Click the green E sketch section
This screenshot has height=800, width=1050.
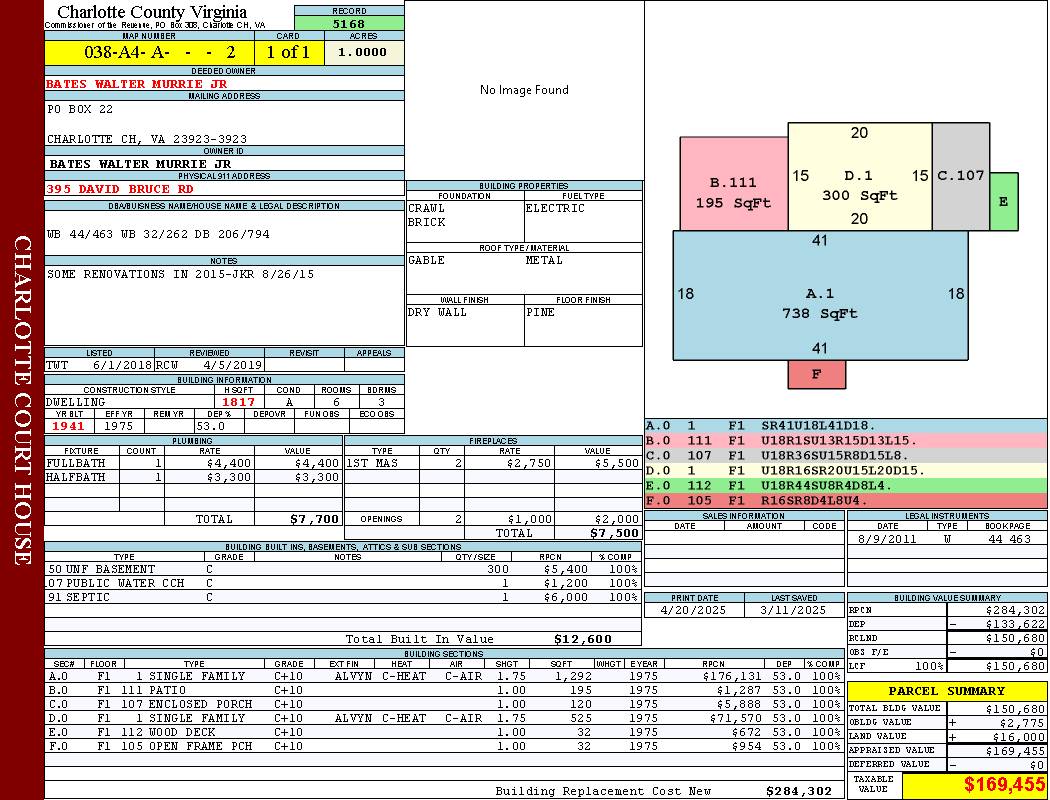[1004, 202]
